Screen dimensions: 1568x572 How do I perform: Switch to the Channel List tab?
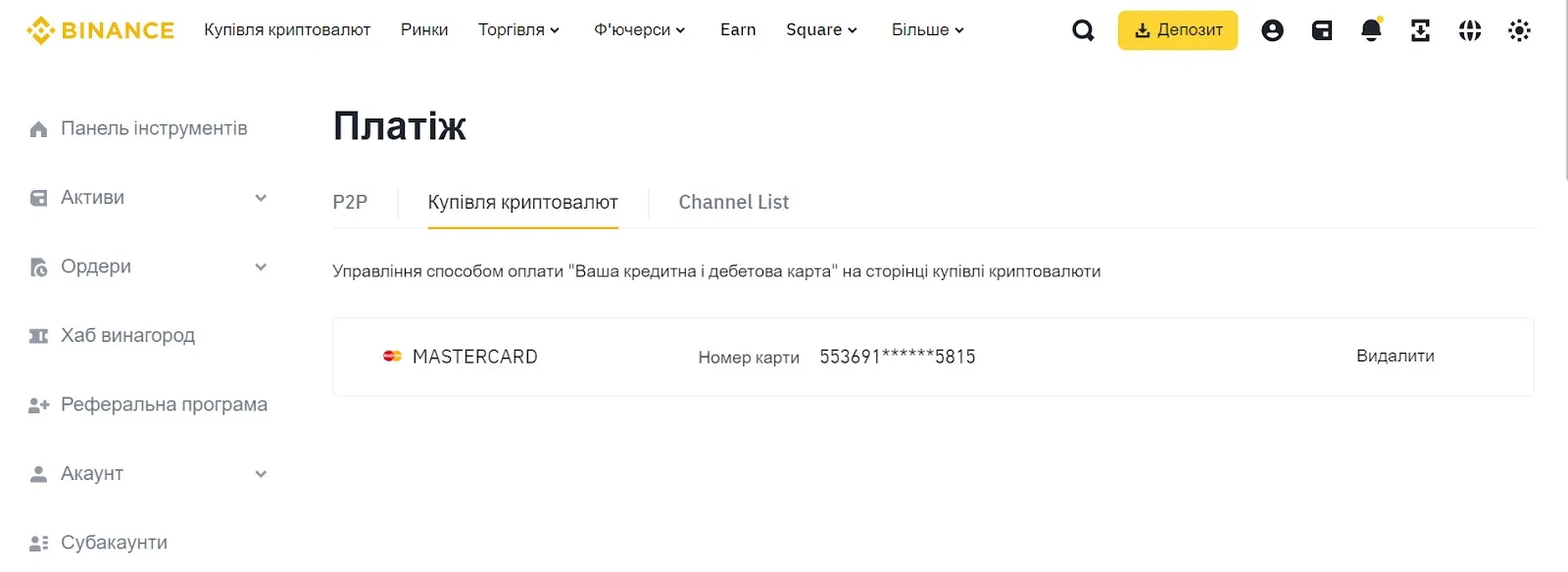click(x=733, y=202)
